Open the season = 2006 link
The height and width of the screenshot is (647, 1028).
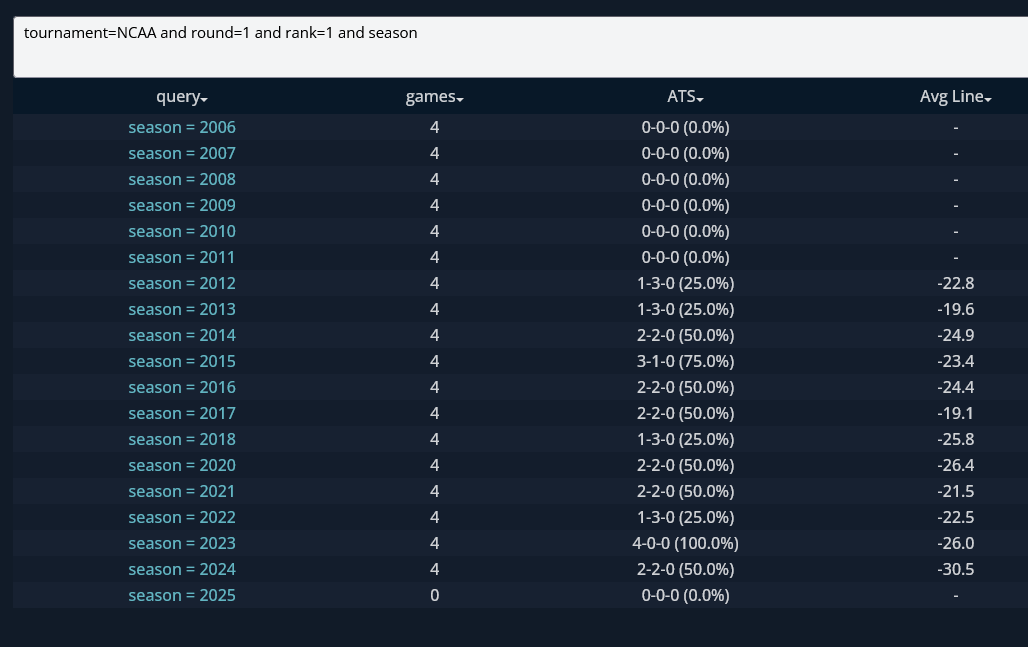coord(182,127)
